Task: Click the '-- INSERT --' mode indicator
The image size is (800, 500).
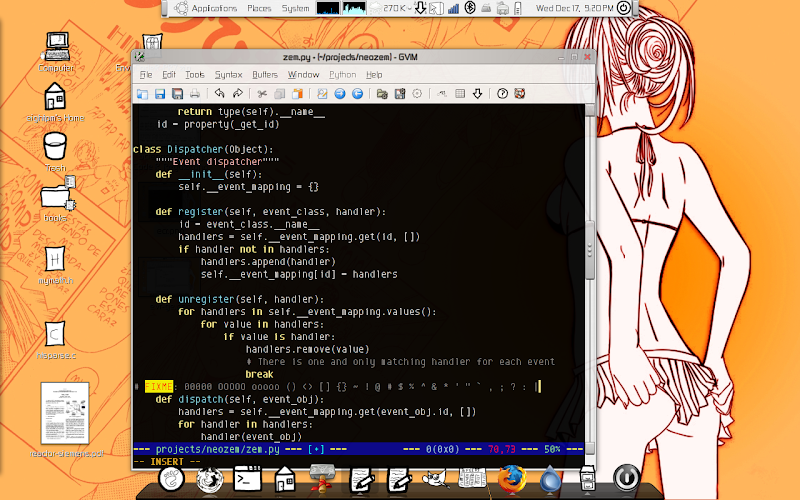Action: (167, 462)
